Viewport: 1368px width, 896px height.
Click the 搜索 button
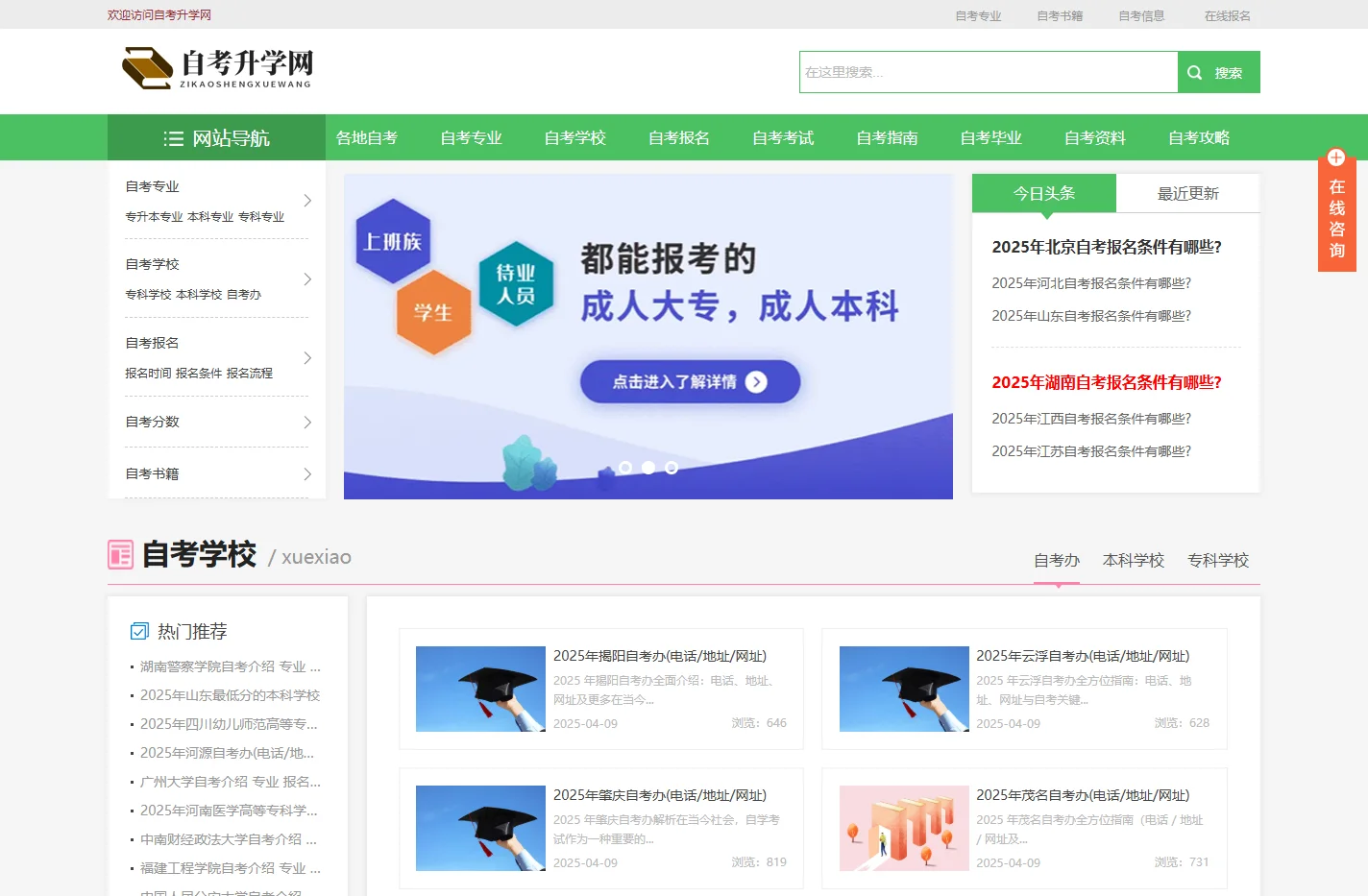[x=1219, y=72]
